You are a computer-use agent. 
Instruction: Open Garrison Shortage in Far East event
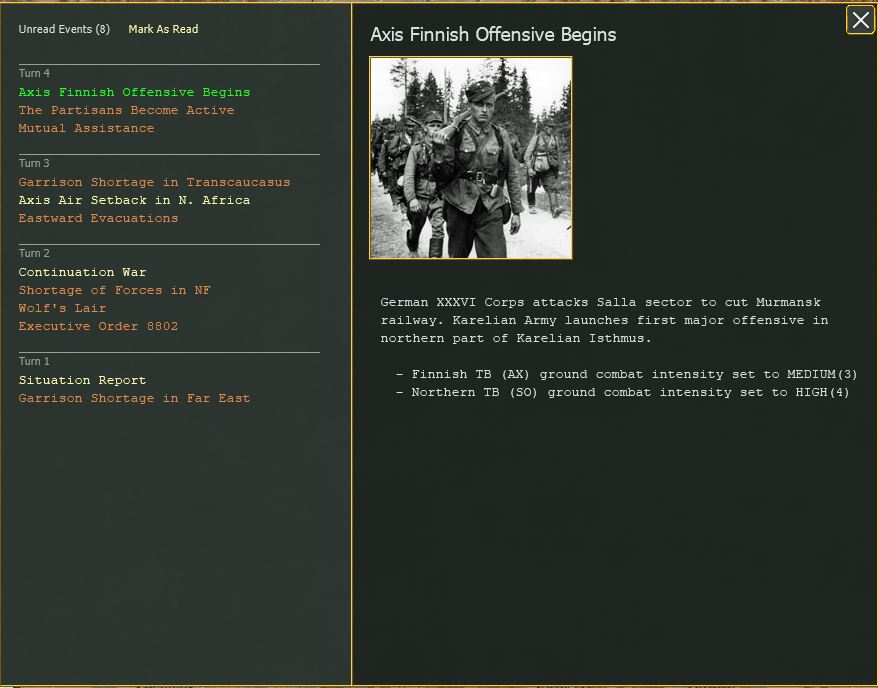pyautogui.click(x=134, y=398)
